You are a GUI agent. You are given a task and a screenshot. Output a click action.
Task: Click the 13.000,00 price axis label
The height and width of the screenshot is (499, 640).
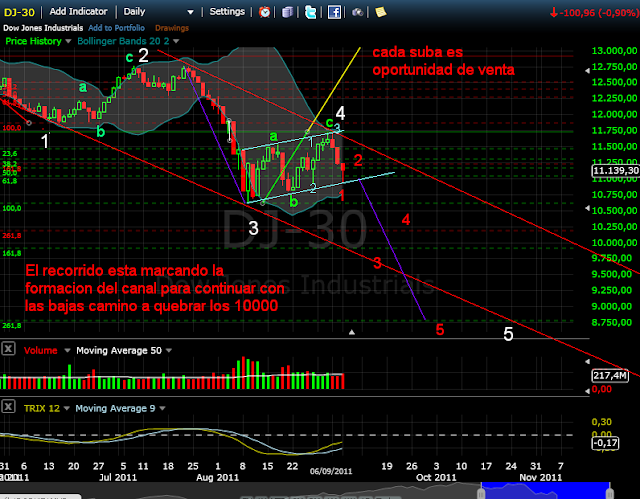(x=614, y=51)
